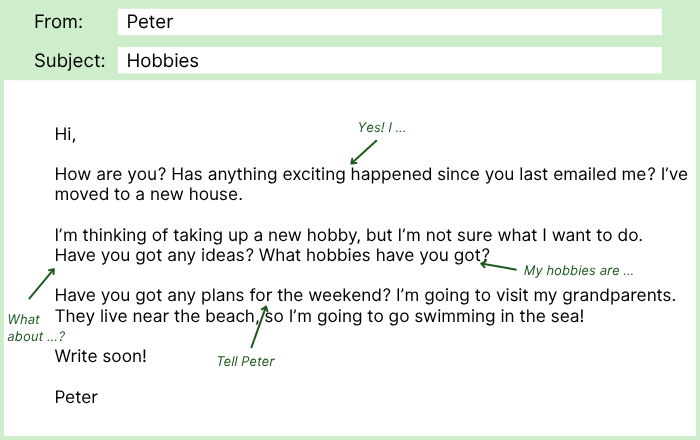Screen dimensions: 700x440
Task: Click the "moved to a new house" line
Action: tap(148, 194)
